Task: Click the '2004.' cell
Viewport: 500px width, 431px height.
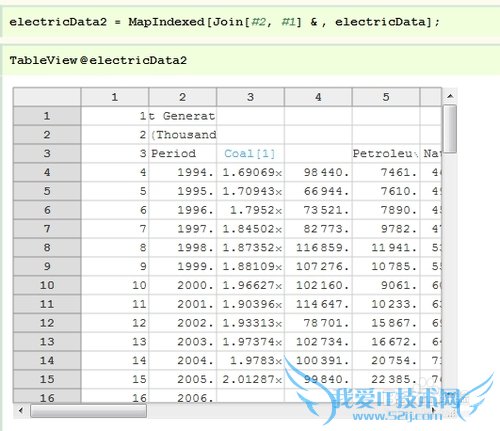Action: [183, 360]
